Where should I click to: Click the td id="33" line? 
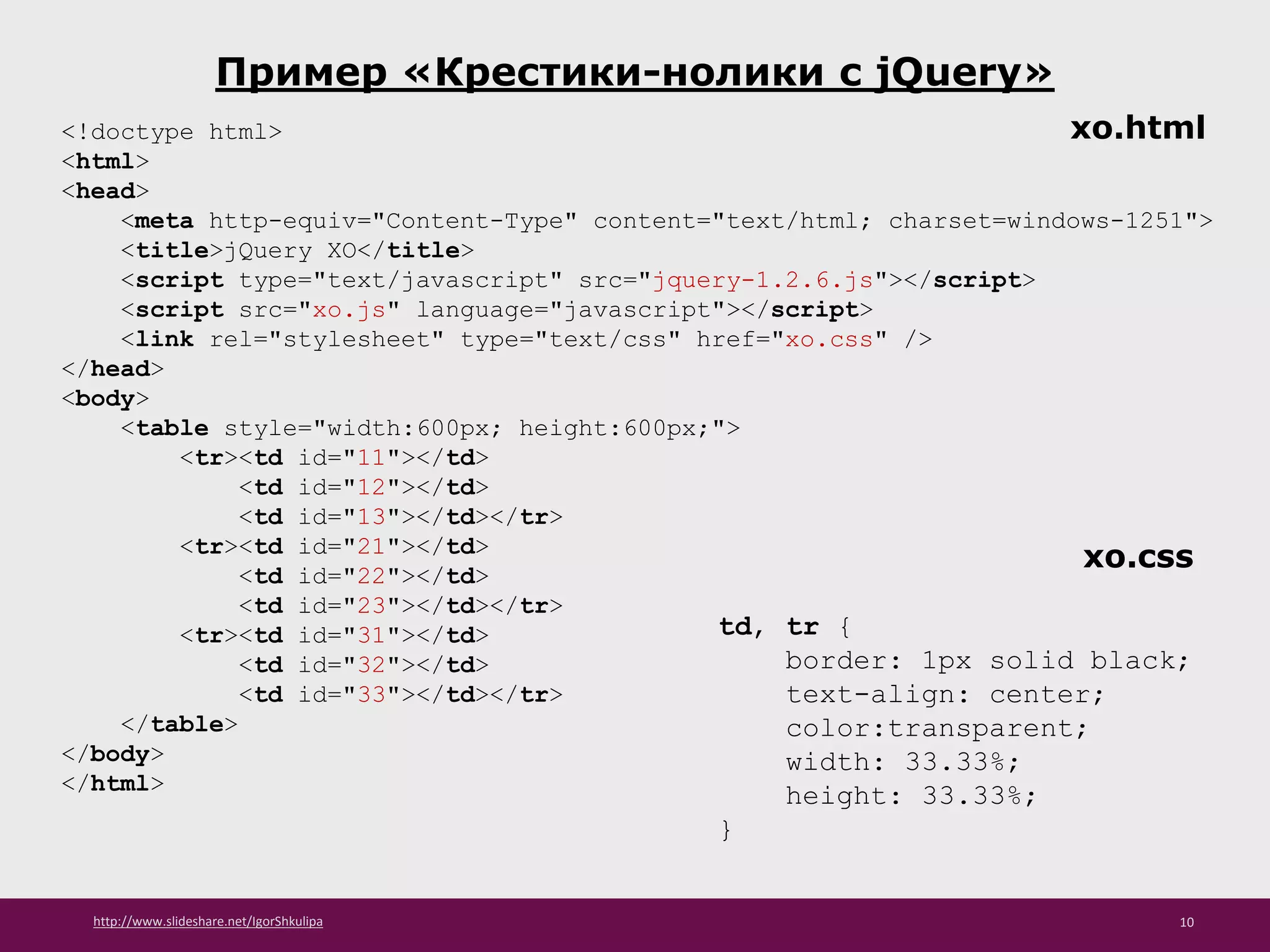pos(401,695)
